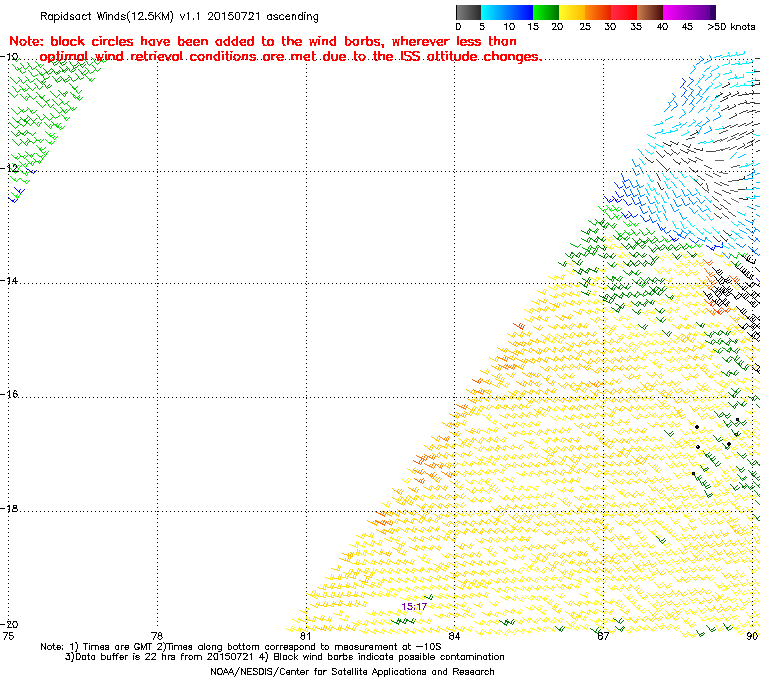The image size is (760, 688).
Task: Click the longitude axis label "87"
Action: pos(602,636)
